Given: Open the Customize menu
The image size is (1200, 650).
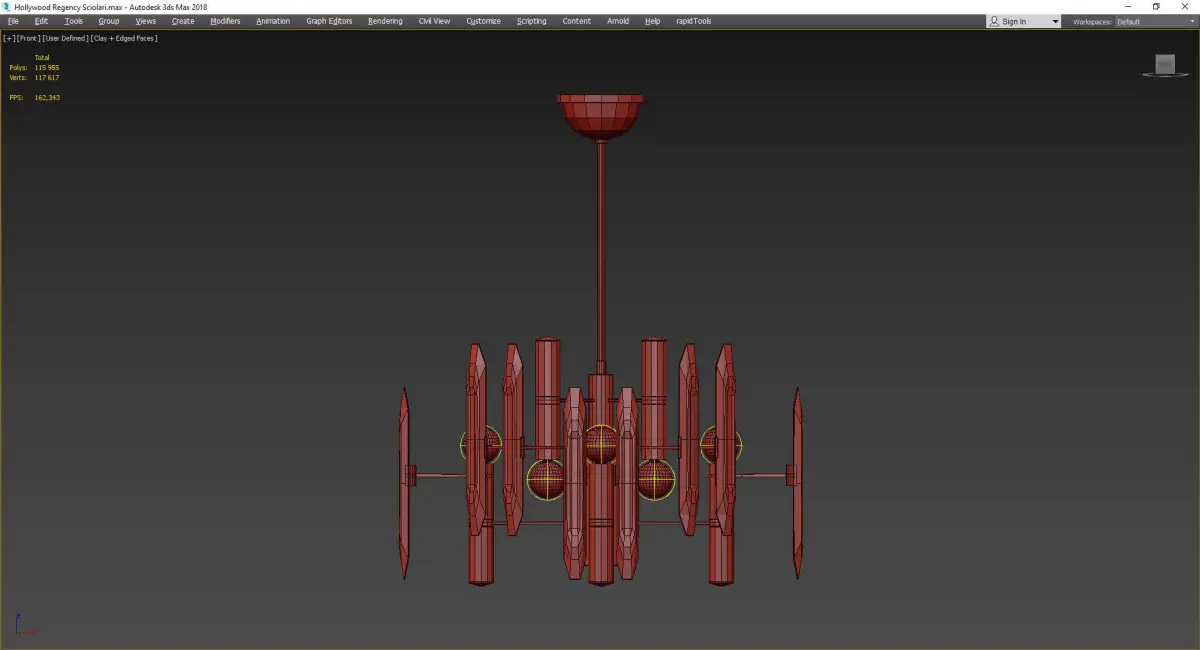Looking at the screenshot, I should [x=483, y=21].
